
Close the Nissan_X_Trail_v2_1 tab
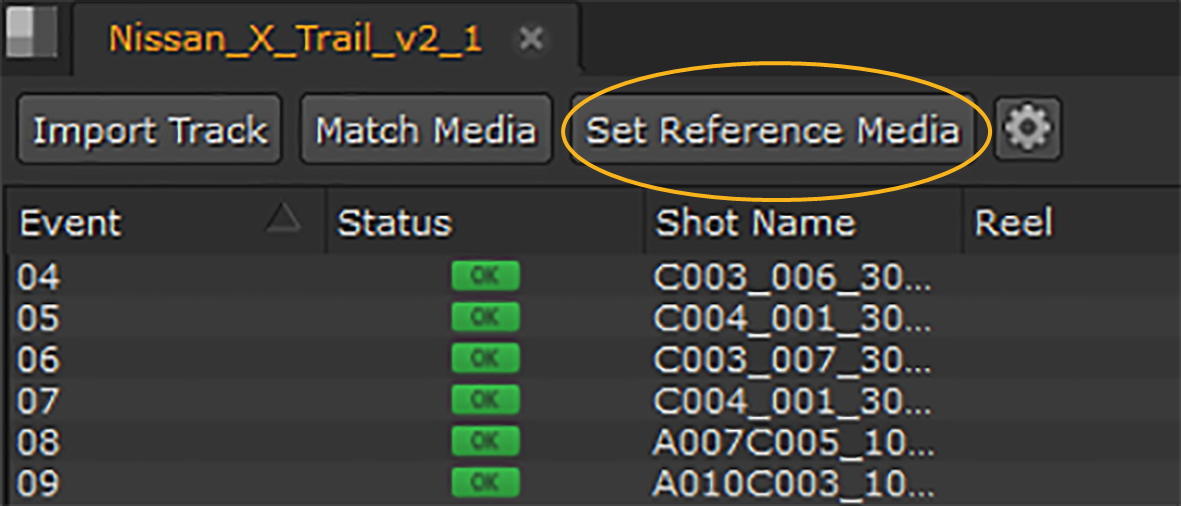[x=532, y=39]
